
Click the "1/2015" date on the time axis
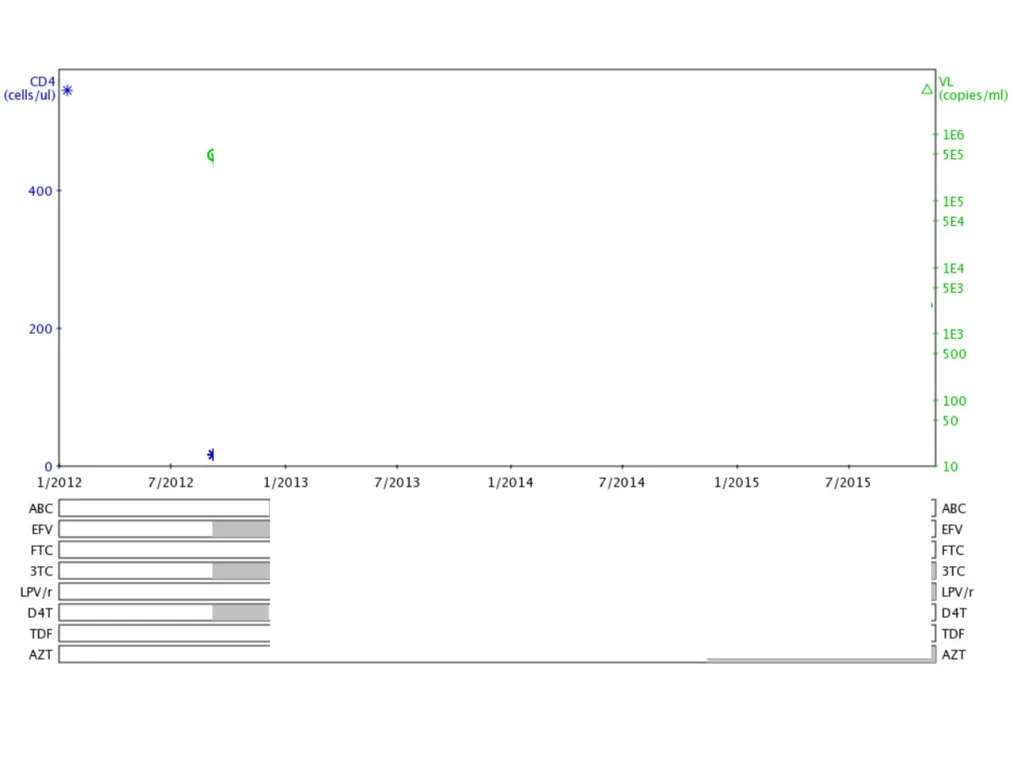(x=737, y=483)
